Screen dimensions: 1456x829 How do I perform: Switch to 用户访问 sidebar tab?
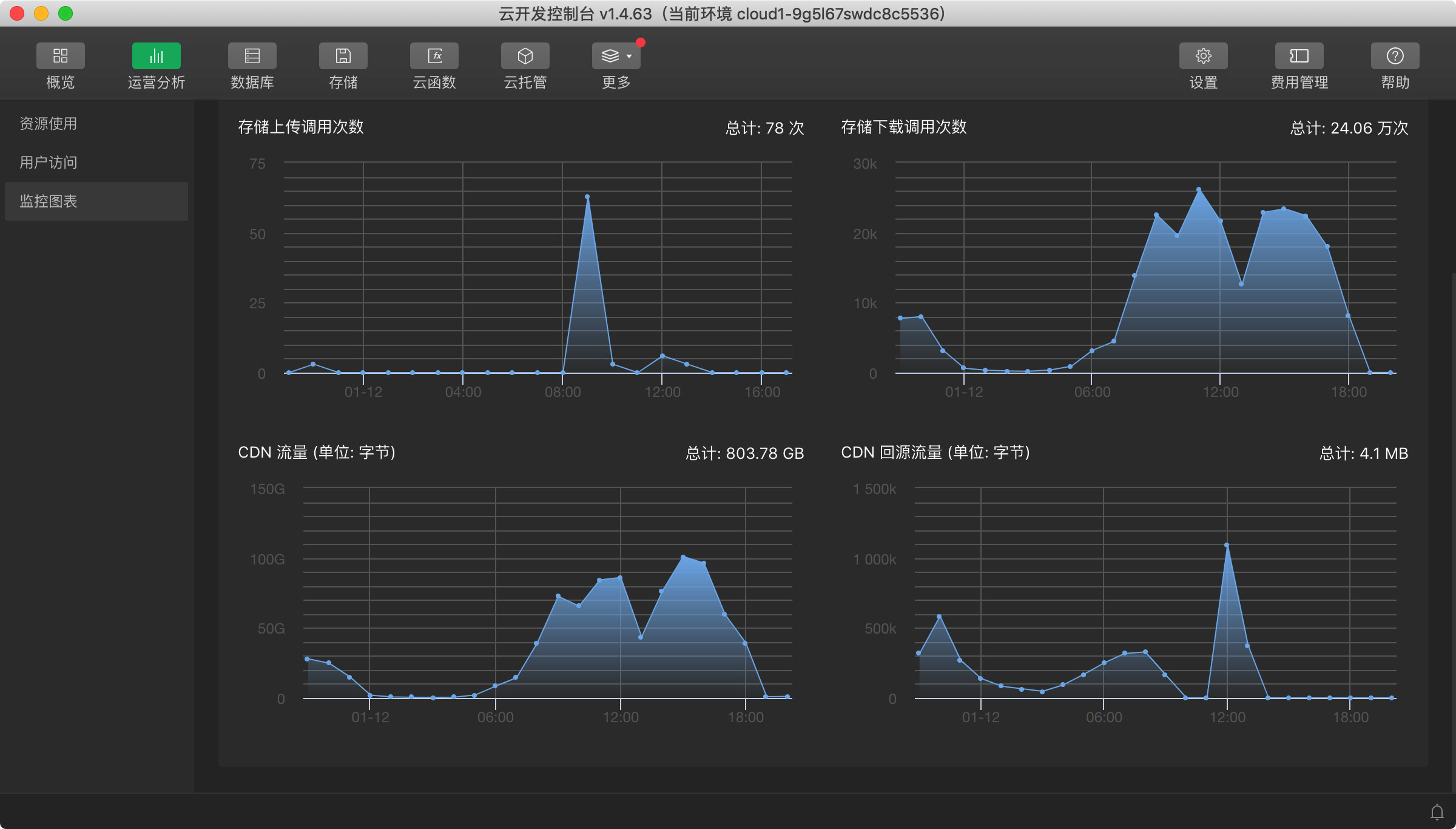[x=49, y=163]
